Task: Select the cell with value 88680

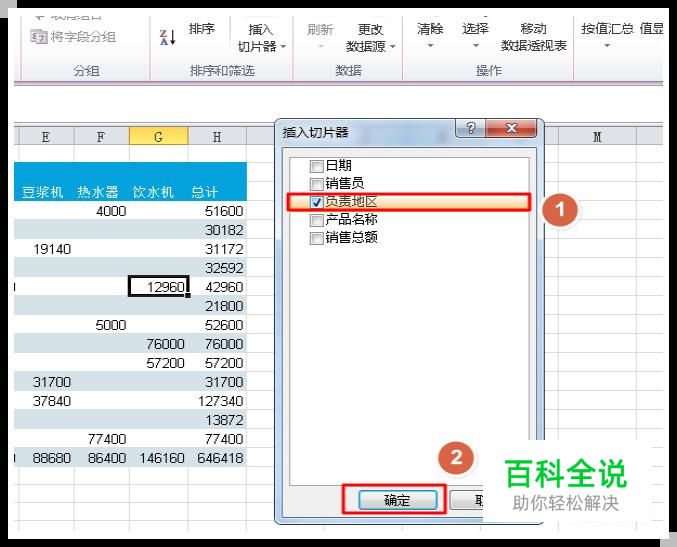Action: pos(45,458)
